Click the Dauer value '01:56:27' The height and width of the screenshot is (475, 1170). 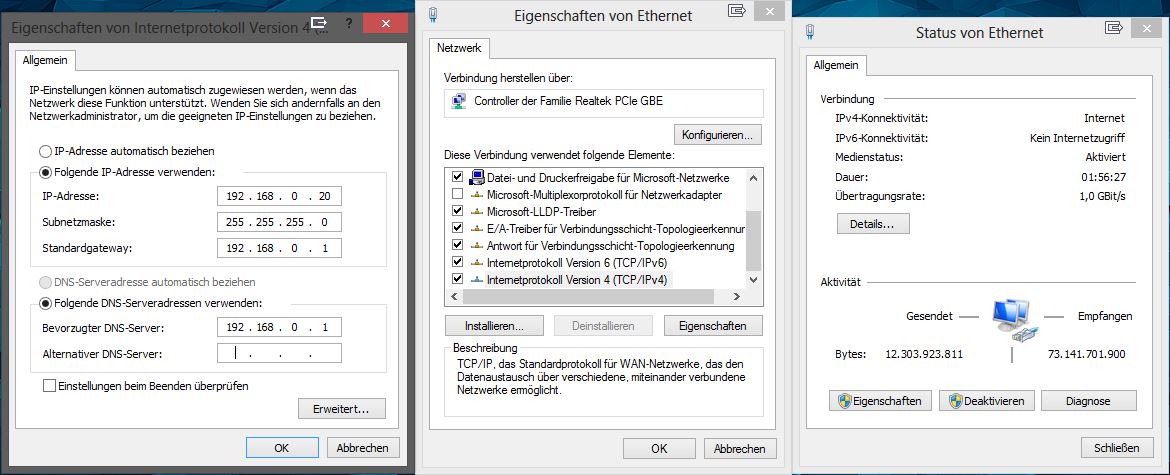click(1105, 177)
